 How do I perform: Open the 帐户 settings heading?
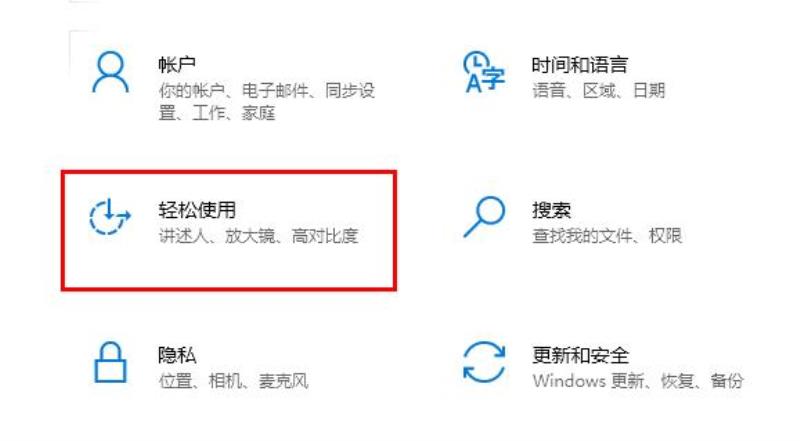click(x=177, y=65)
